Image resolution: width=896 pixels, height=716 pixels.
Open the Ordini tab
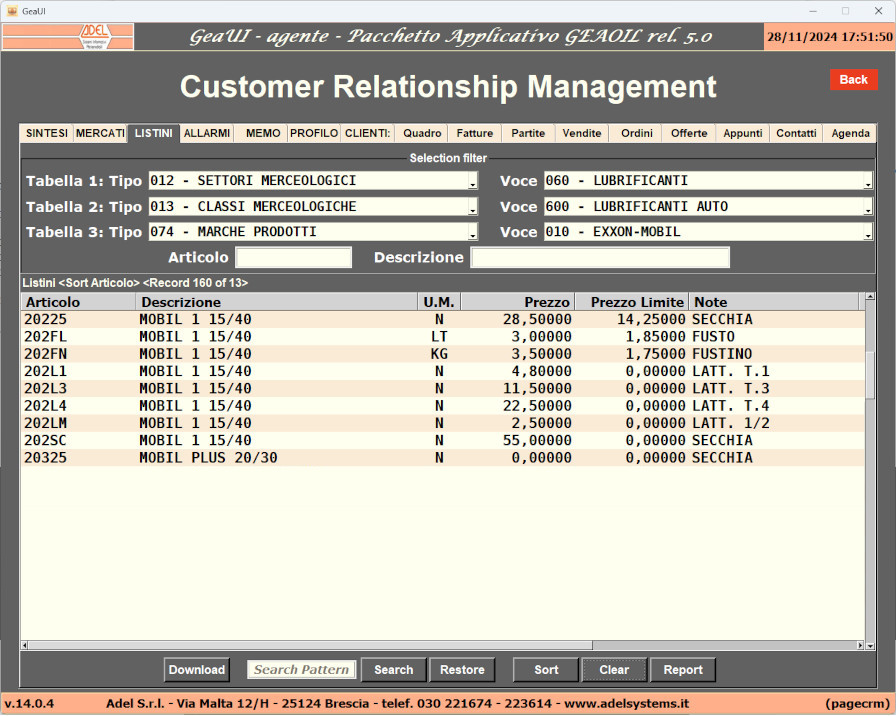637,133
